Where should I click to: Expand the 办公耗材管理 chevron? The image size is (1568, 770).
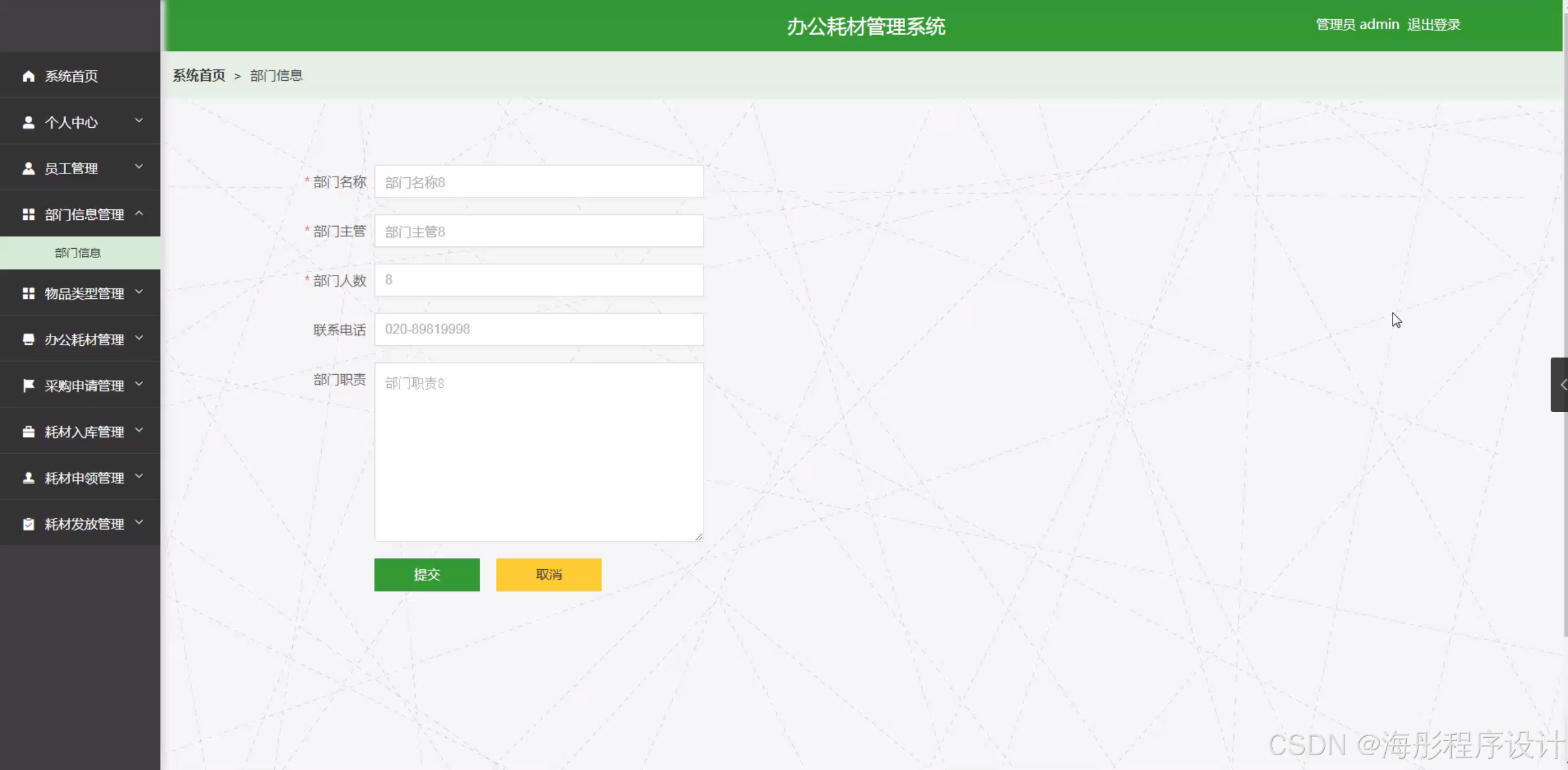[139, 338]
